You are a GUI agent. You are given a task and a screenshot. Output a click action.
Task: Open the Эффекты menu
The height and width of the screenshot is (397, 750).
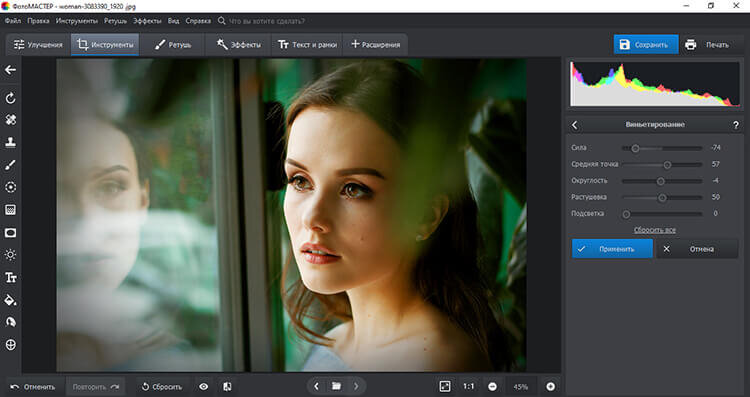click(x=147, y=21)
